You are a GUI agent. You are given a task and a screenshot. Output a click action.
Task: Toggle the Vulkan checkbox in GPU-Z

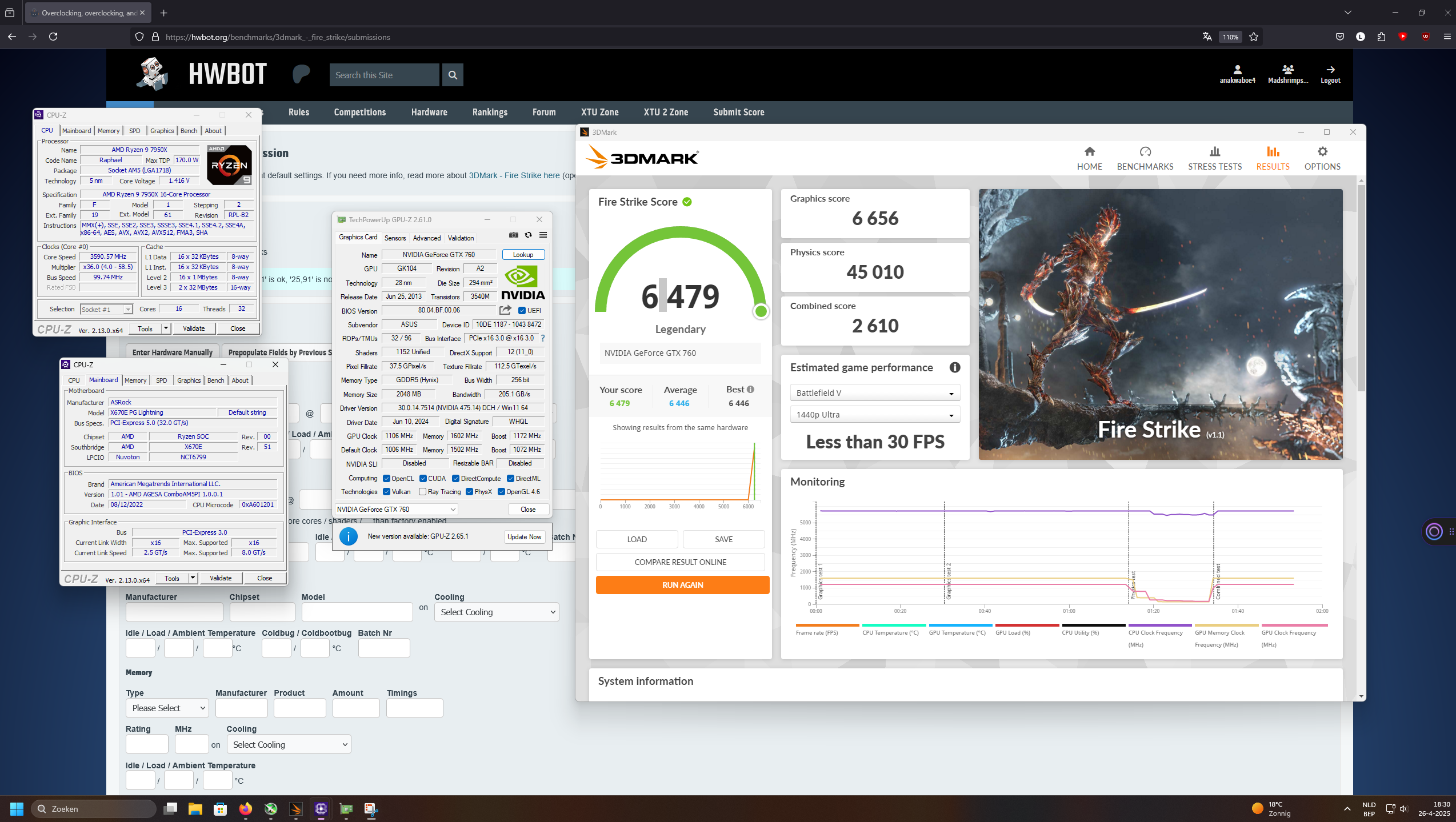click(386, 492)
